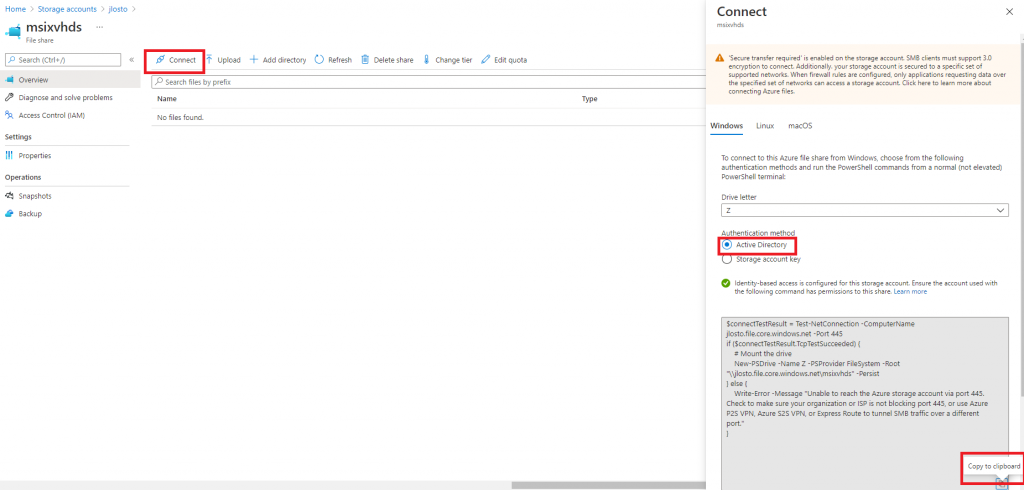Click the copy icon under code box
The image size is (1024, 490).
[1002, 483]
